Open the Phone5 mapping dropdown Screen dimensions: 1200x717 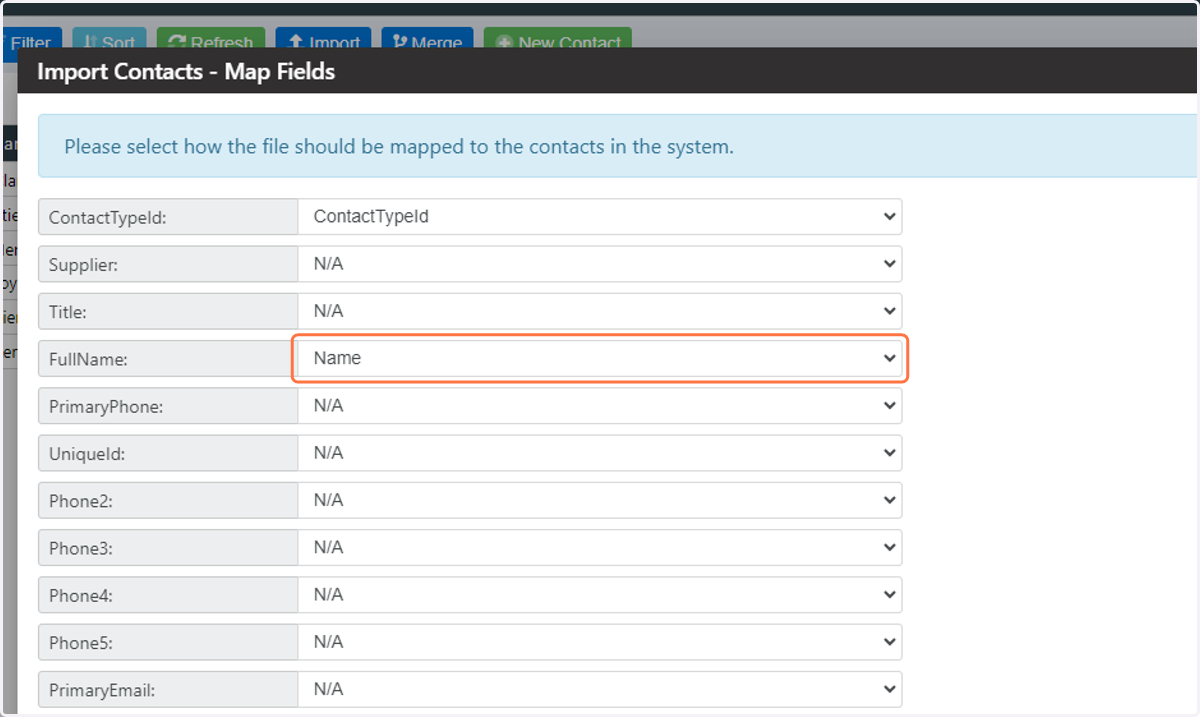[x=600, y=642]
